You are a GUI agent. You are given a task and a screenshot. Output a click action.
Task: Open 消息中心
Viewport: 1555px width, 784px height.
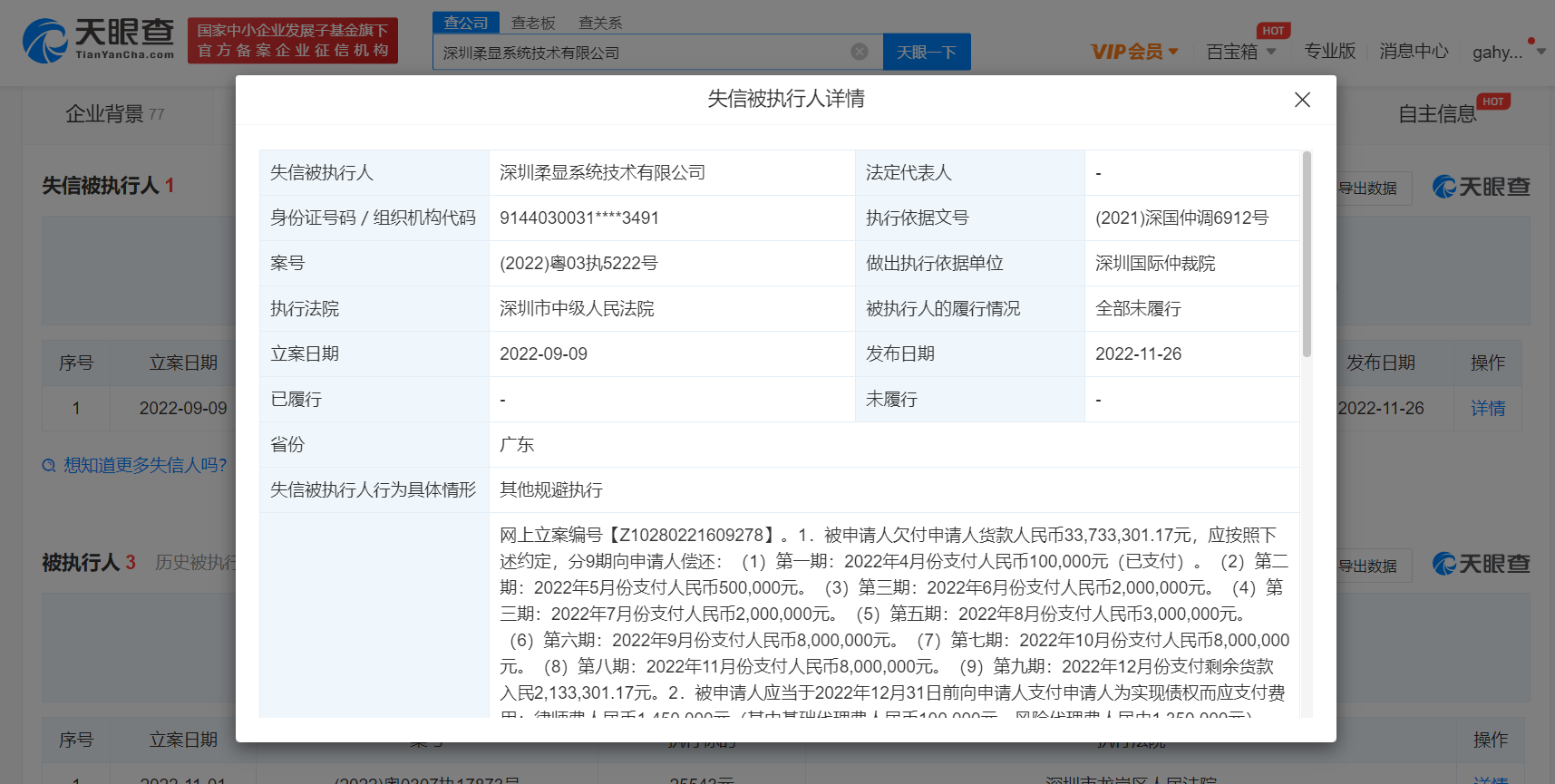[x=1414, y=52]
